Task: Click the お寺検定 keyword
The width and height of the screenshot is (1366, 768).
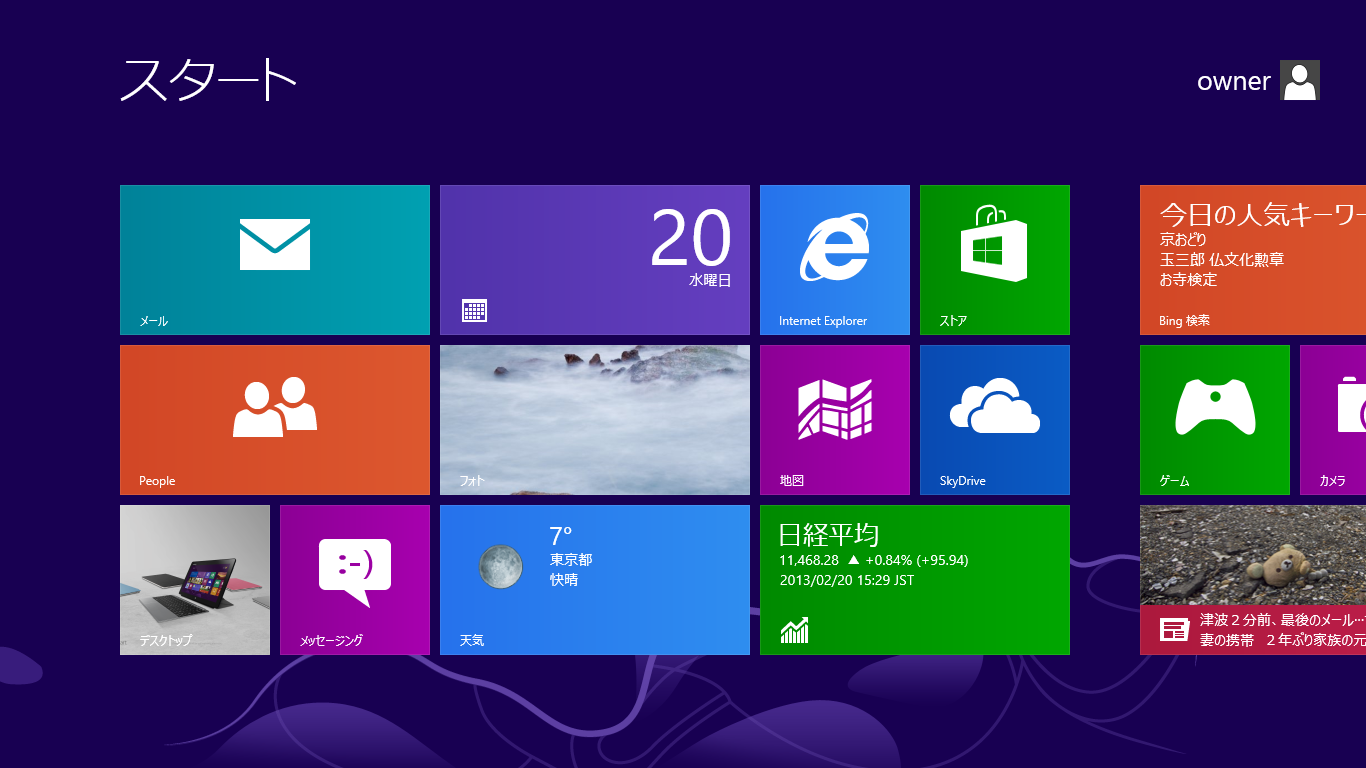Action: (1189, 280)
